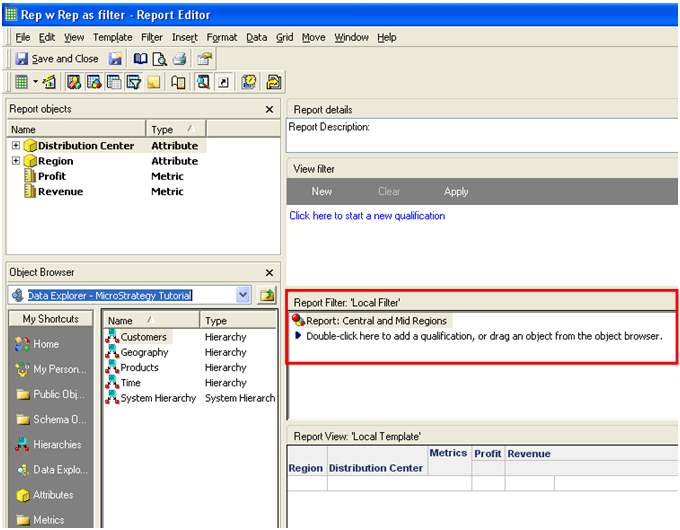Image resolution: width=680 pixels, height=530 pixels.
Task: Toggle the view filter funnel icon
Action: (x=134, y=82)
